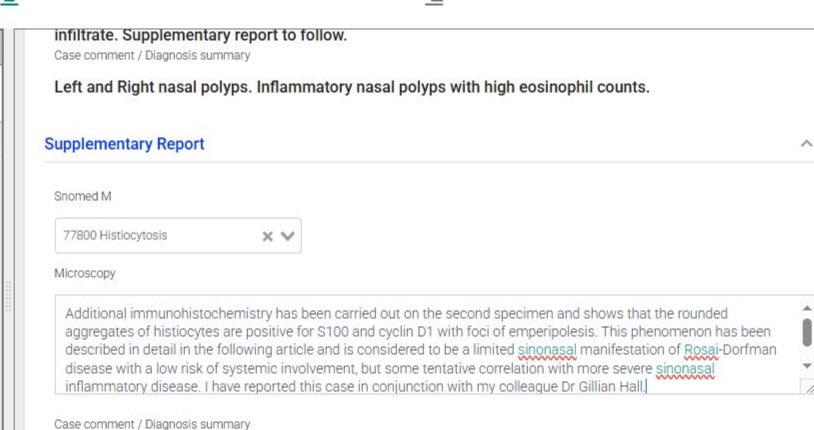Click underlined sinonasal after 'more severe'

(x=685, y=369)
